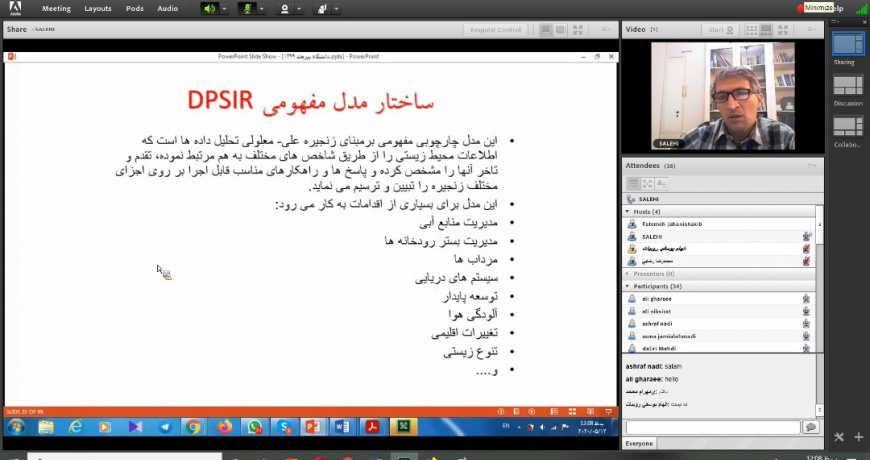The image size is (870, 460).
Task: Click the Adobe Connect logo
Action: 15,8
